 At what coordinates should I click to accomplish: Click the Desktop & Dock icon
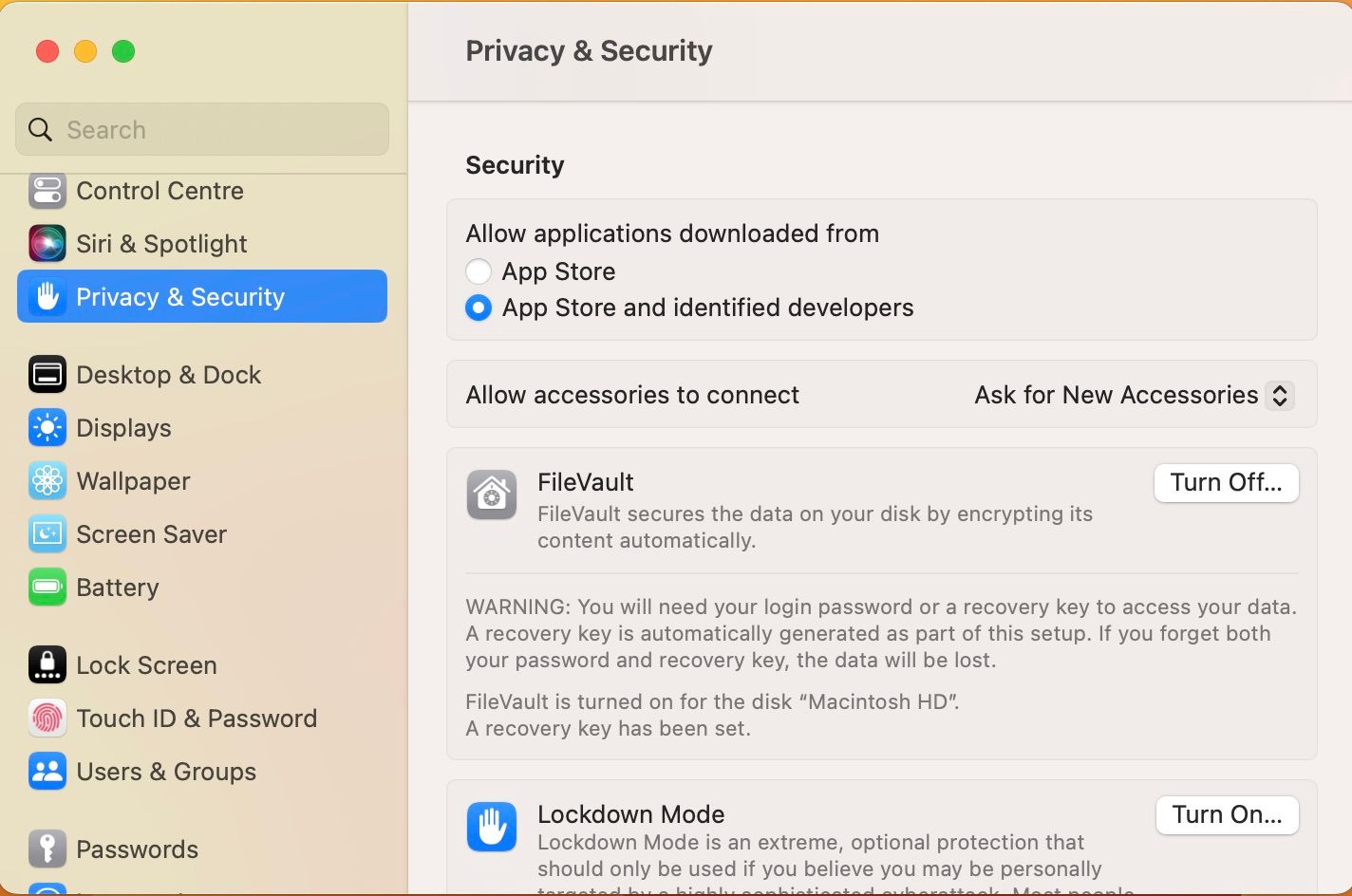pos(47,375)
